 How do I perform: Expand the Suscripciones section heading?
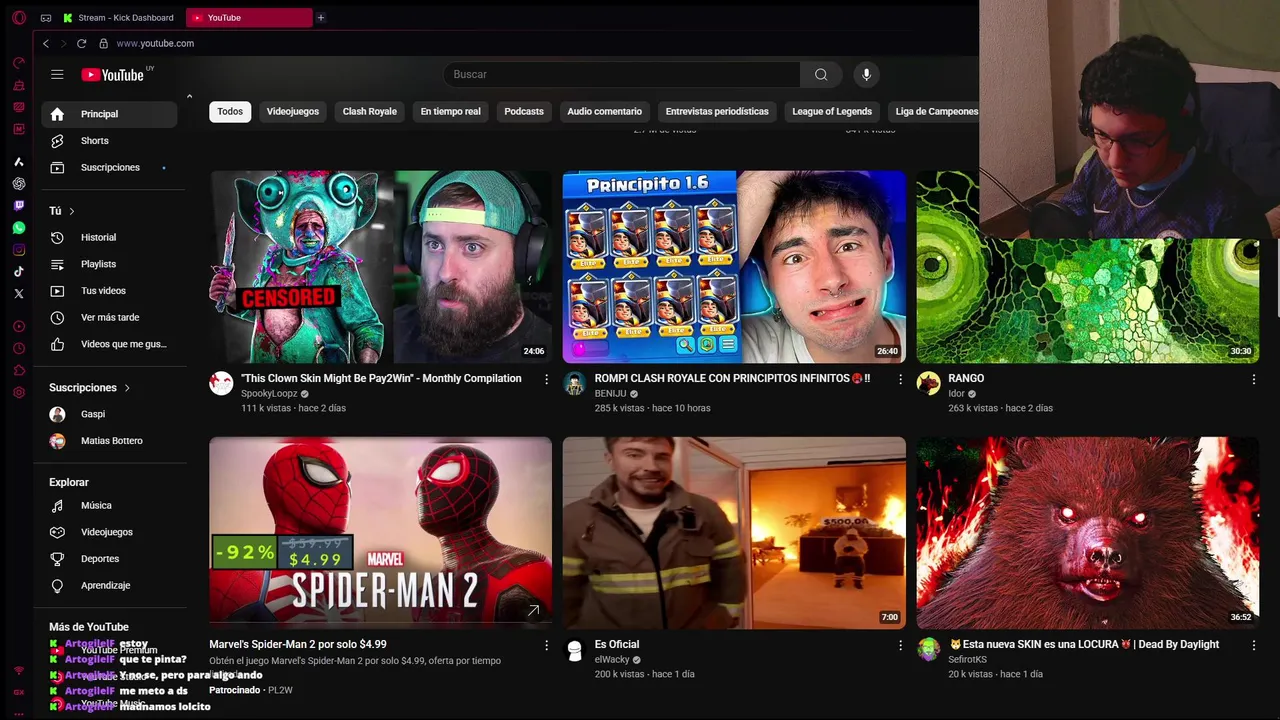[90, 387]
